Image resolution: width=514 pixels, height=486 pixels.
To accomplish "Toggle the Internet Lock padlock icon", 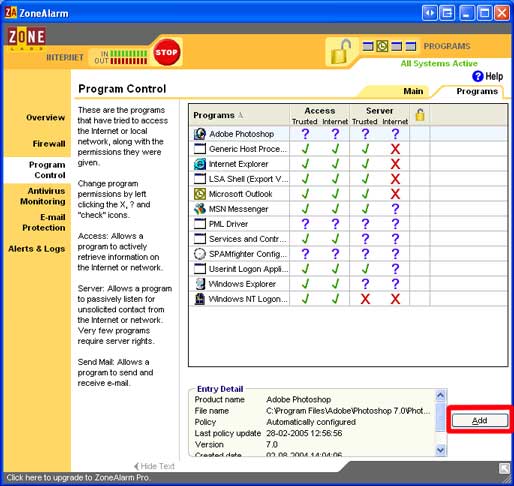I will pyautogui.click(x=340, y=52).
